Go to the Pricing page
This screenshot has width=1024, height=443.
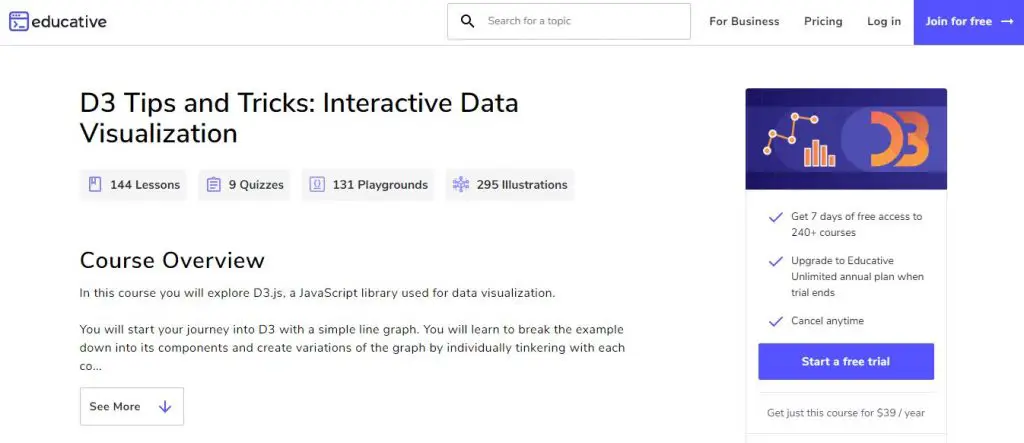click(823, 21)
